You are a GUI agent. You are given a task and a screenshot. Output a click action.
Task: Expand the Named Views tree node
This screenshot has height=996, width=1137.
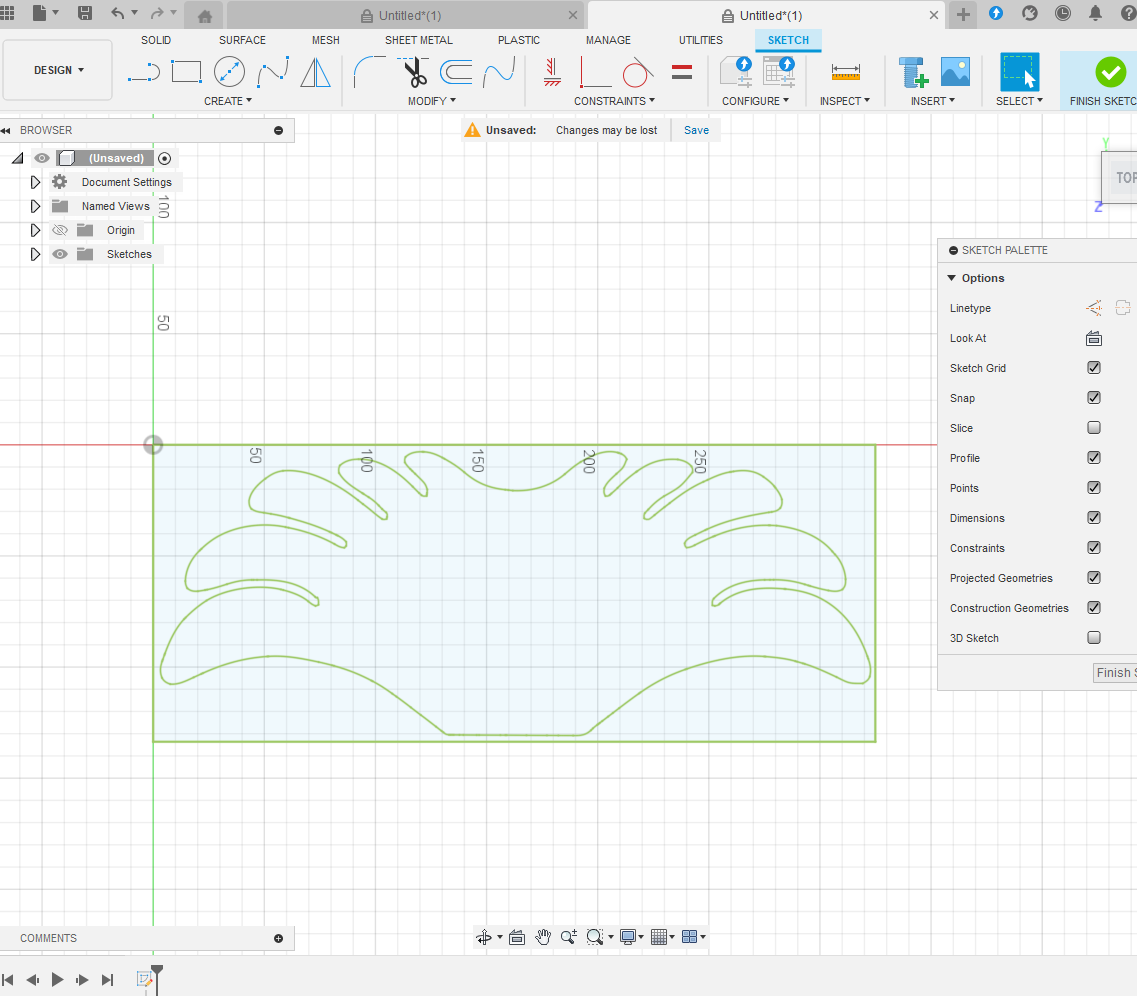(35, 207)
